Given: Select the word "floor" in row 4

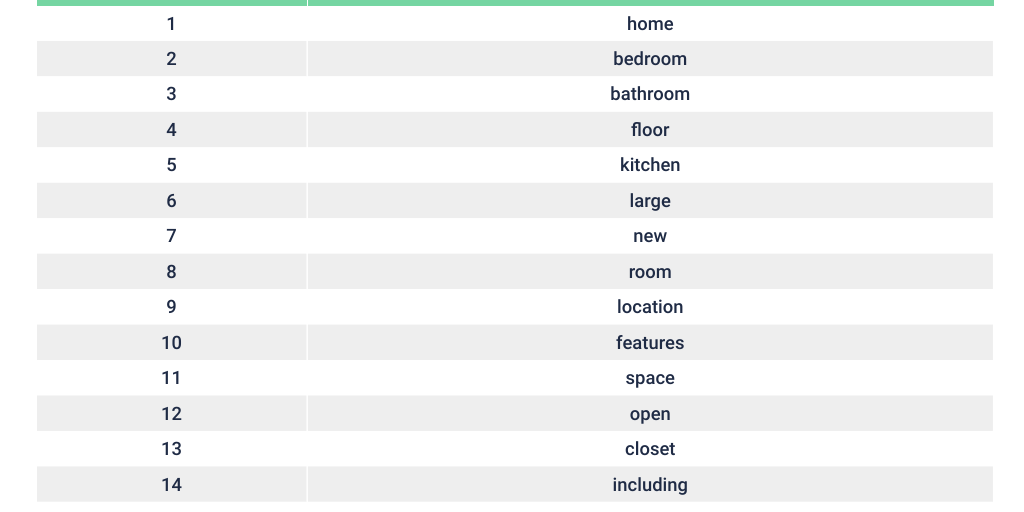Looking at the screenshot, I should (650, 130).
